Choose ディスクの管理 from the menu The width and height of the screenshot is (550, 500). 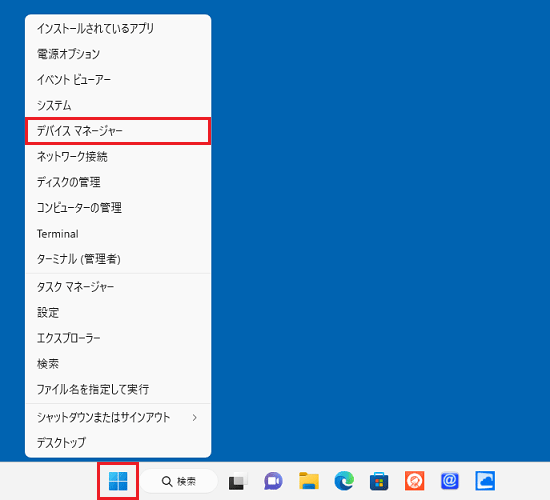(x=118, y=182)
